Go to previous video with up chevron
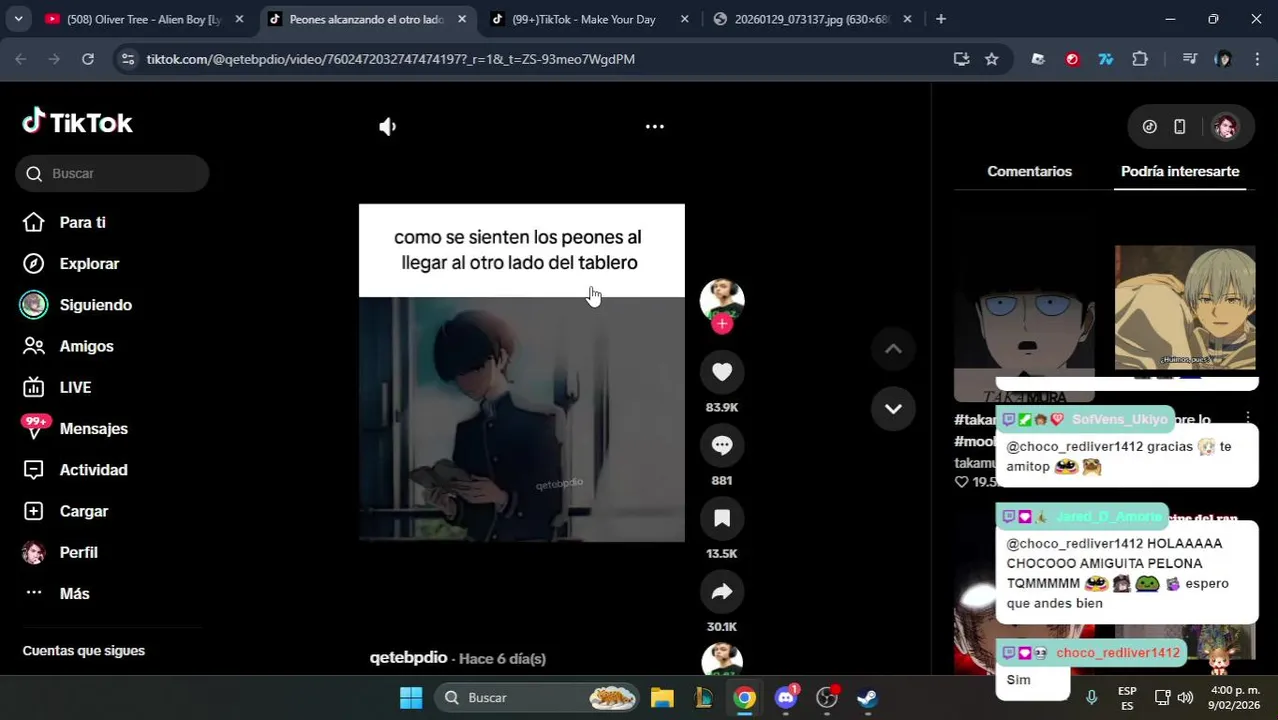This screenshot has width=1278, height=720. 893,349
